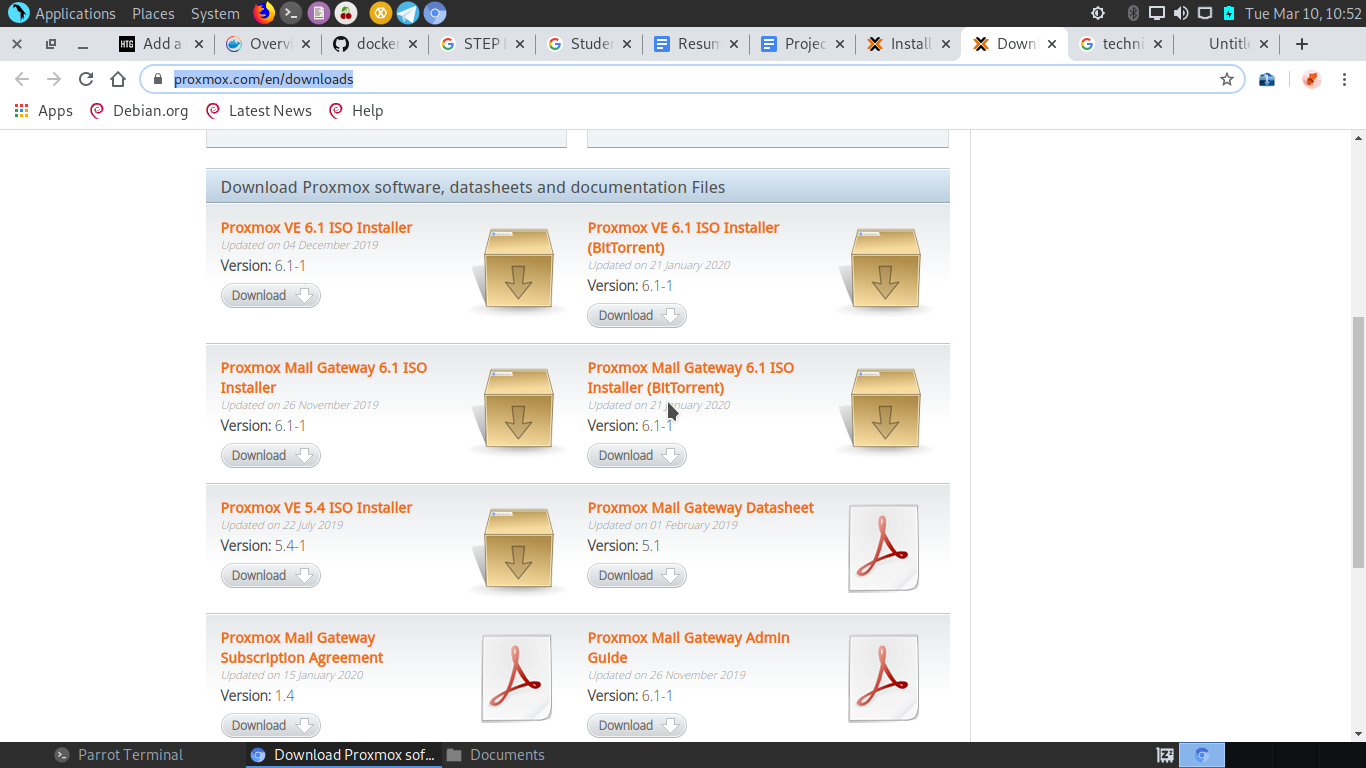1366x768 pixels.
Task: Open the Latest News bookmark
Action: [x=258, y=111]
